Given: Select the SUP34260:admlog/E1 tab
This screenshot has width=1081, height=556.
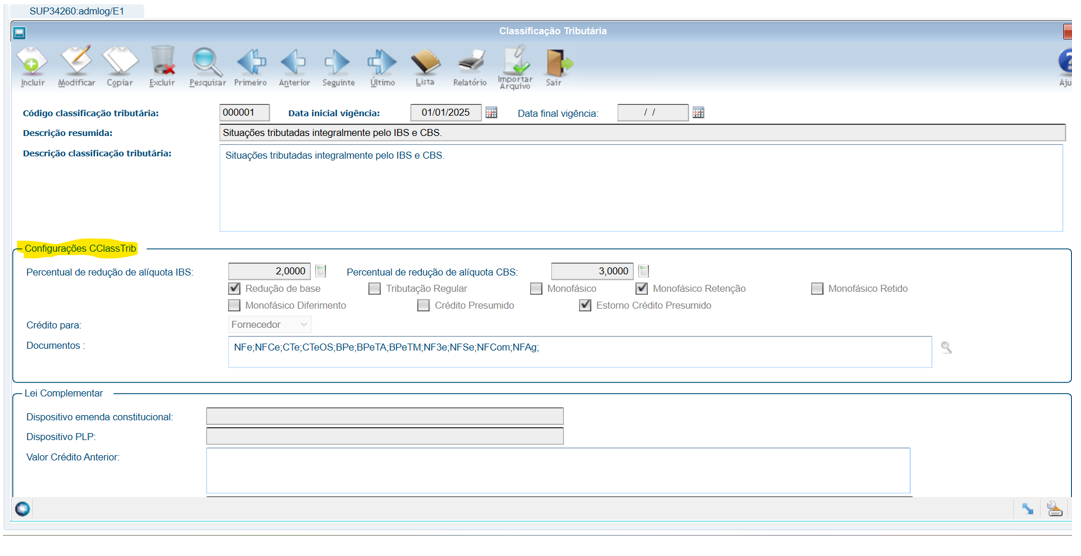Looking at the screenshot, I should pos(77,11).
